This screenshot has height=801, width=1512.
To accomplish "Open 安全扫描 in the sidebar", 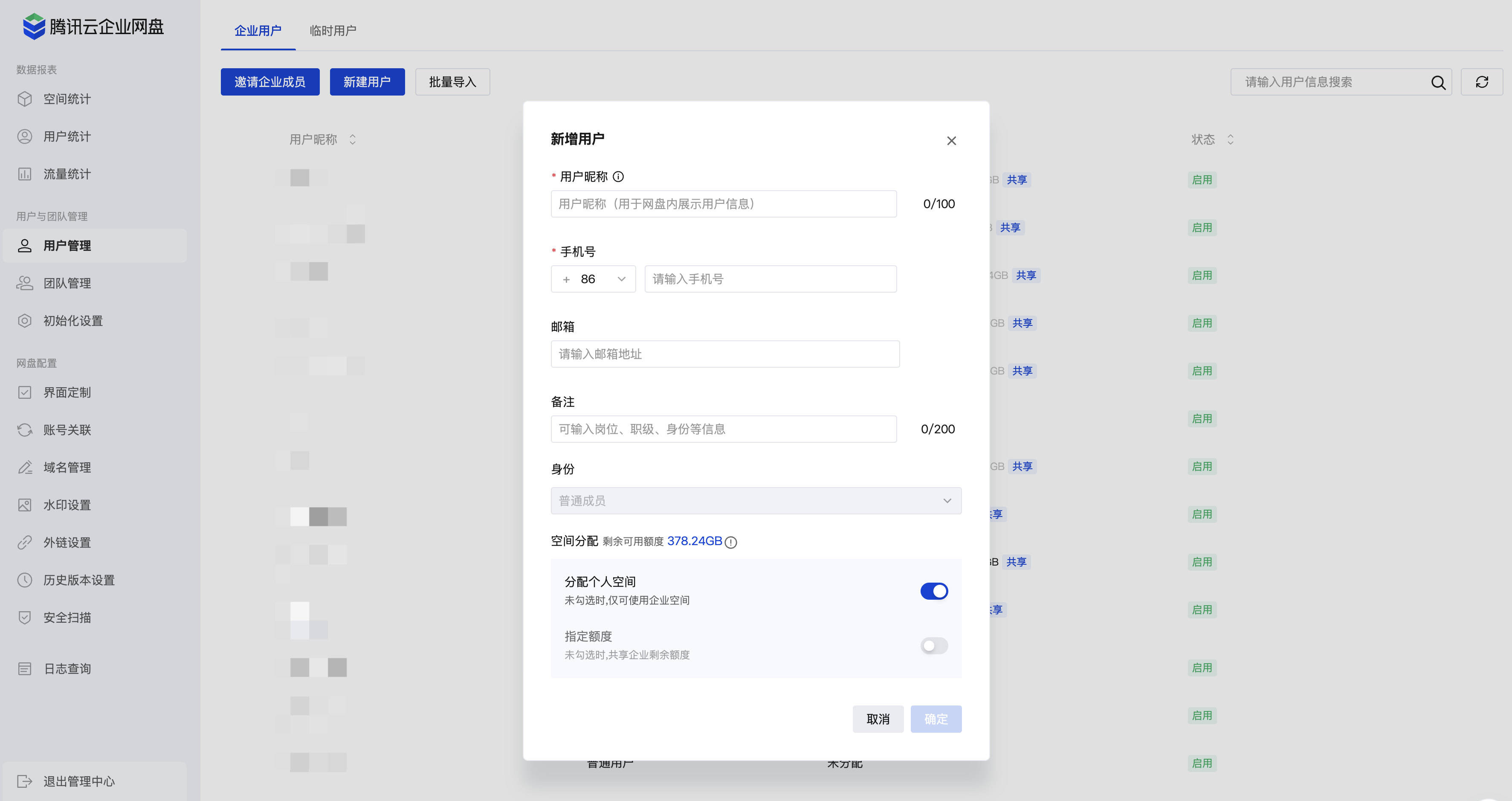I will [67, 617].
